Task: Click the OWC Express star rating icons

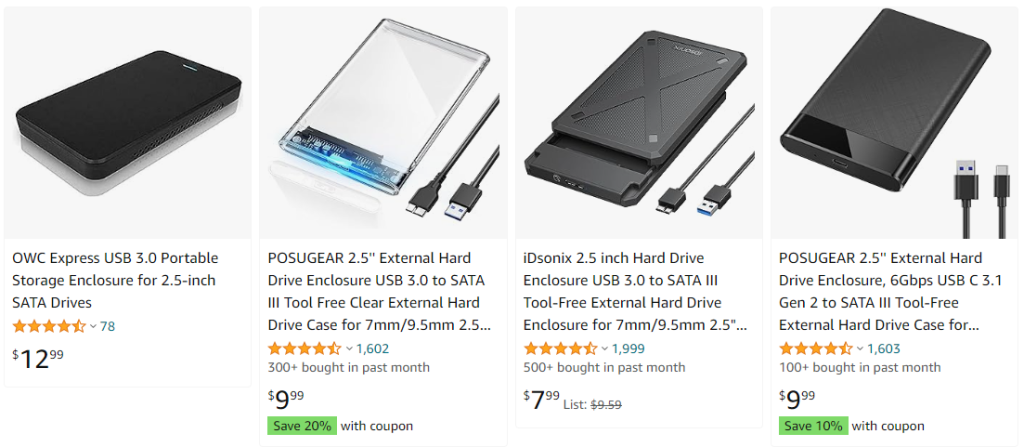Action: 49,326
